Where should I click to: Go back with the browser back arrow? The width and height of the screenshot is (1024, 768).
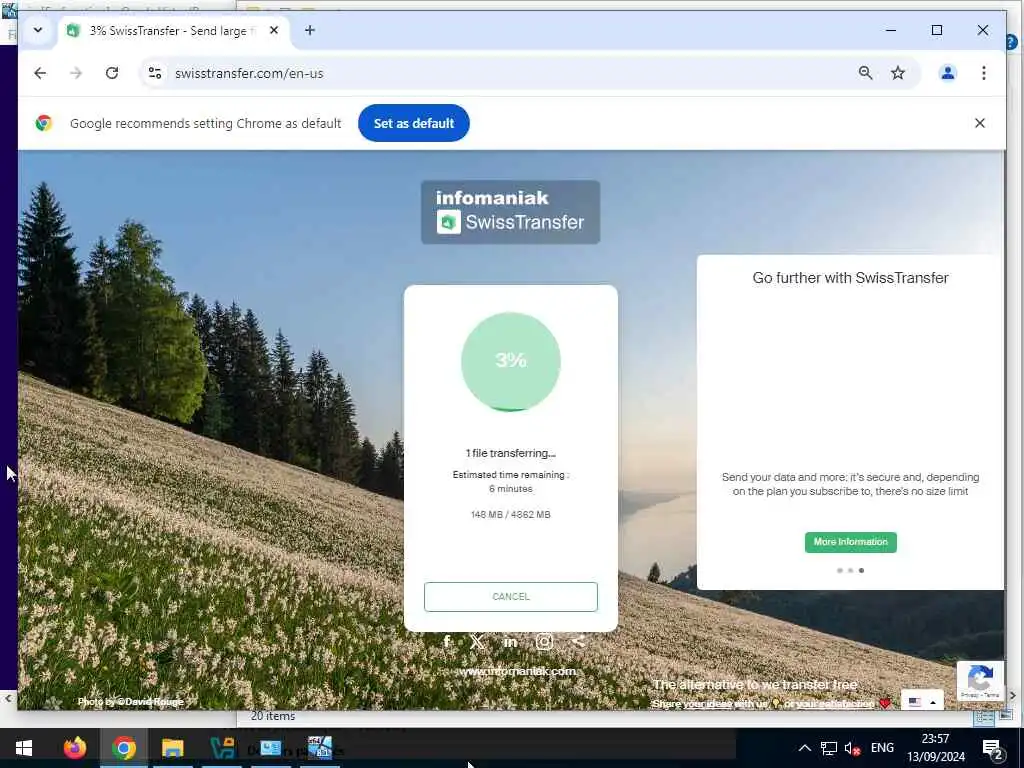click(40, 73)
